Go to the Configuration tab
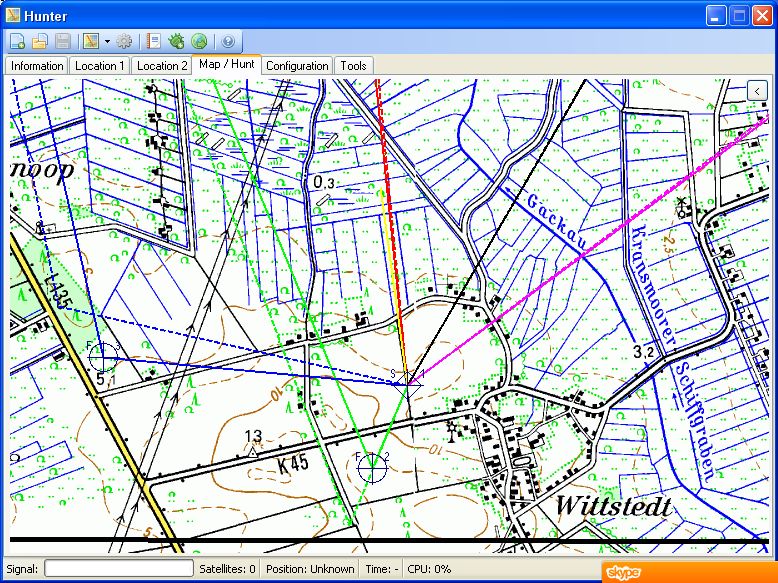 coord(297,66)
